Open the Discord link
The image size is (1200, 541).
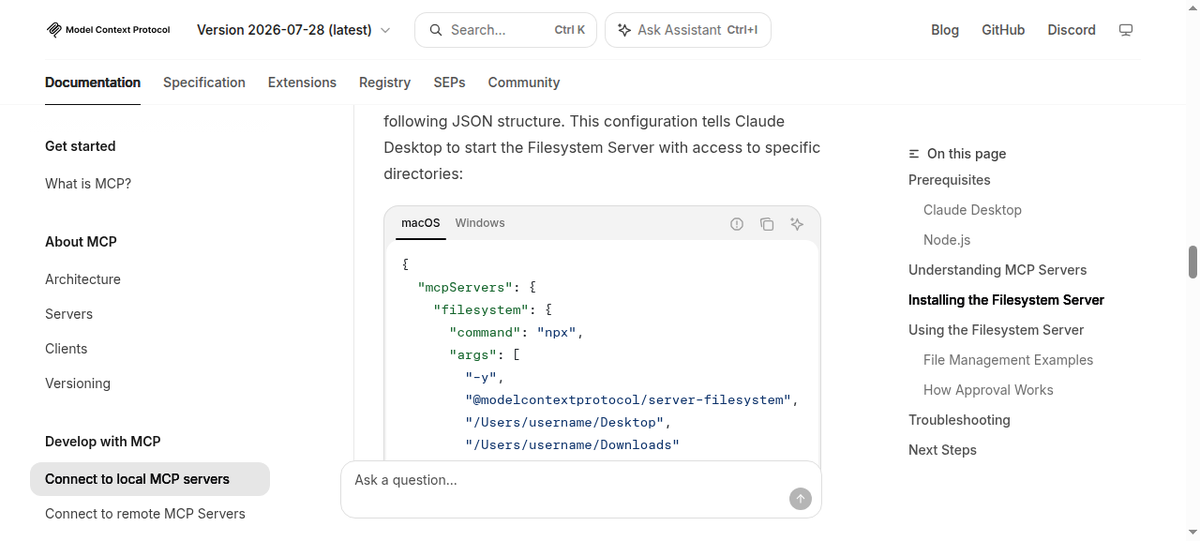pos(1072,30)
